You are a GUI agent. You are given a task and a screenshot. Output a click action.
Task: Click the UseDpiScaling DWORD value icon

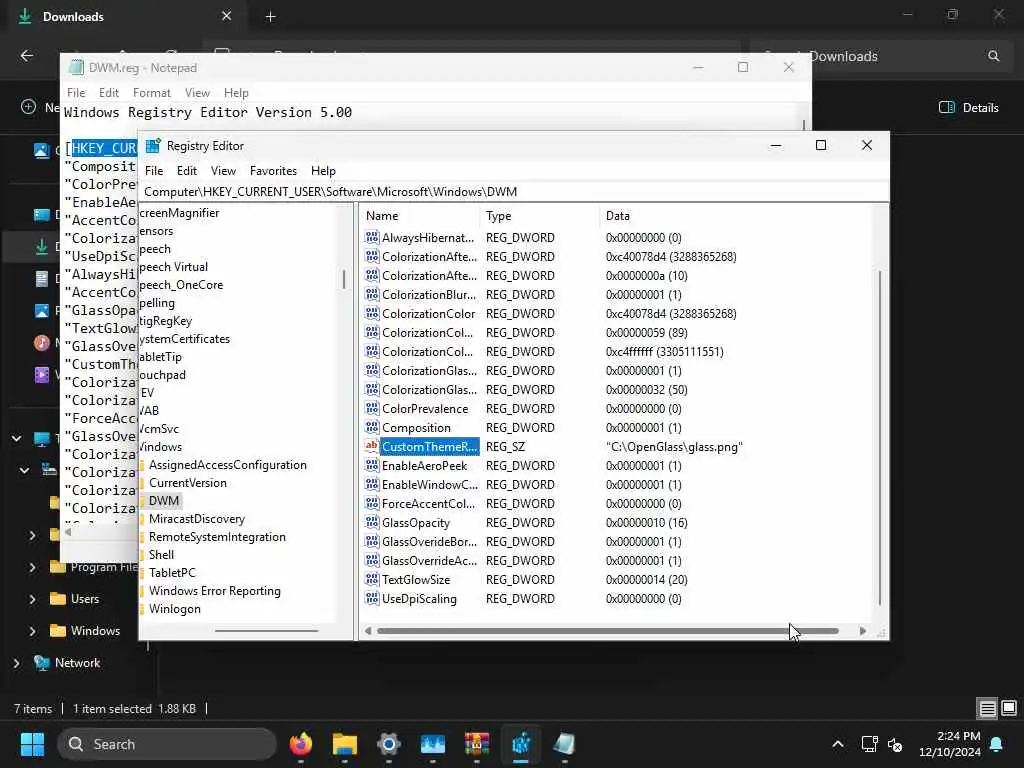pyautogui.click(x=372, y=598)
